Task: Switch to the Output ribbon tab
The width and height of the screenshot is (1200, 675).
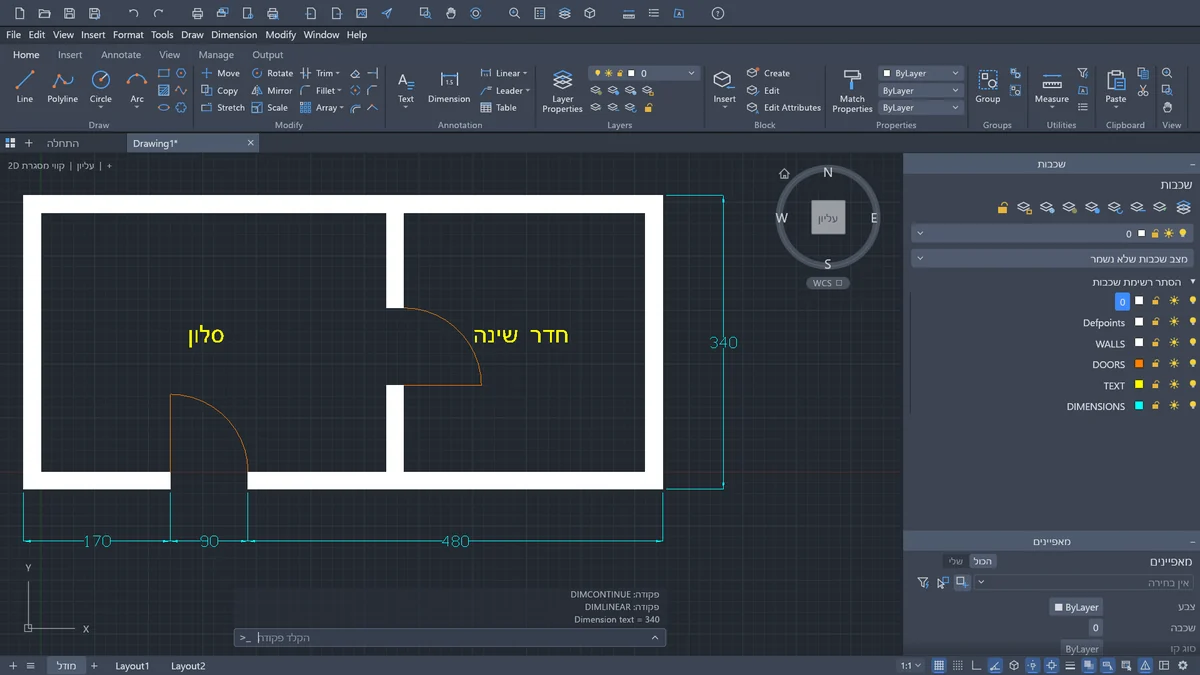Action: [268, 55]
